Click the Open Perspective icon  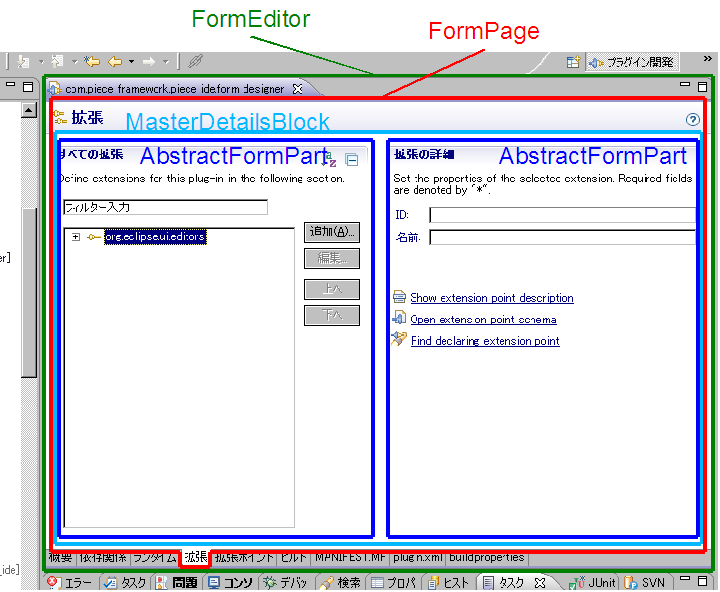pos(574,62)
